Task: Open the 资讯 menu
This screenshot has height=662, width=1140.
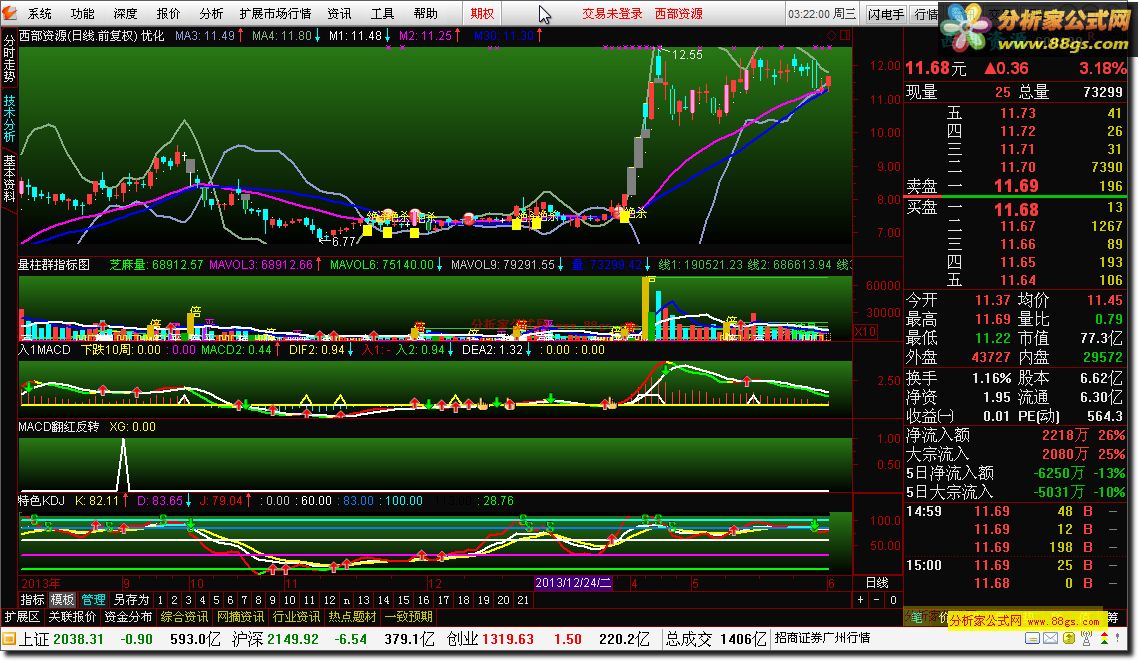Action: pyautogui.click(x=339, y=13)
